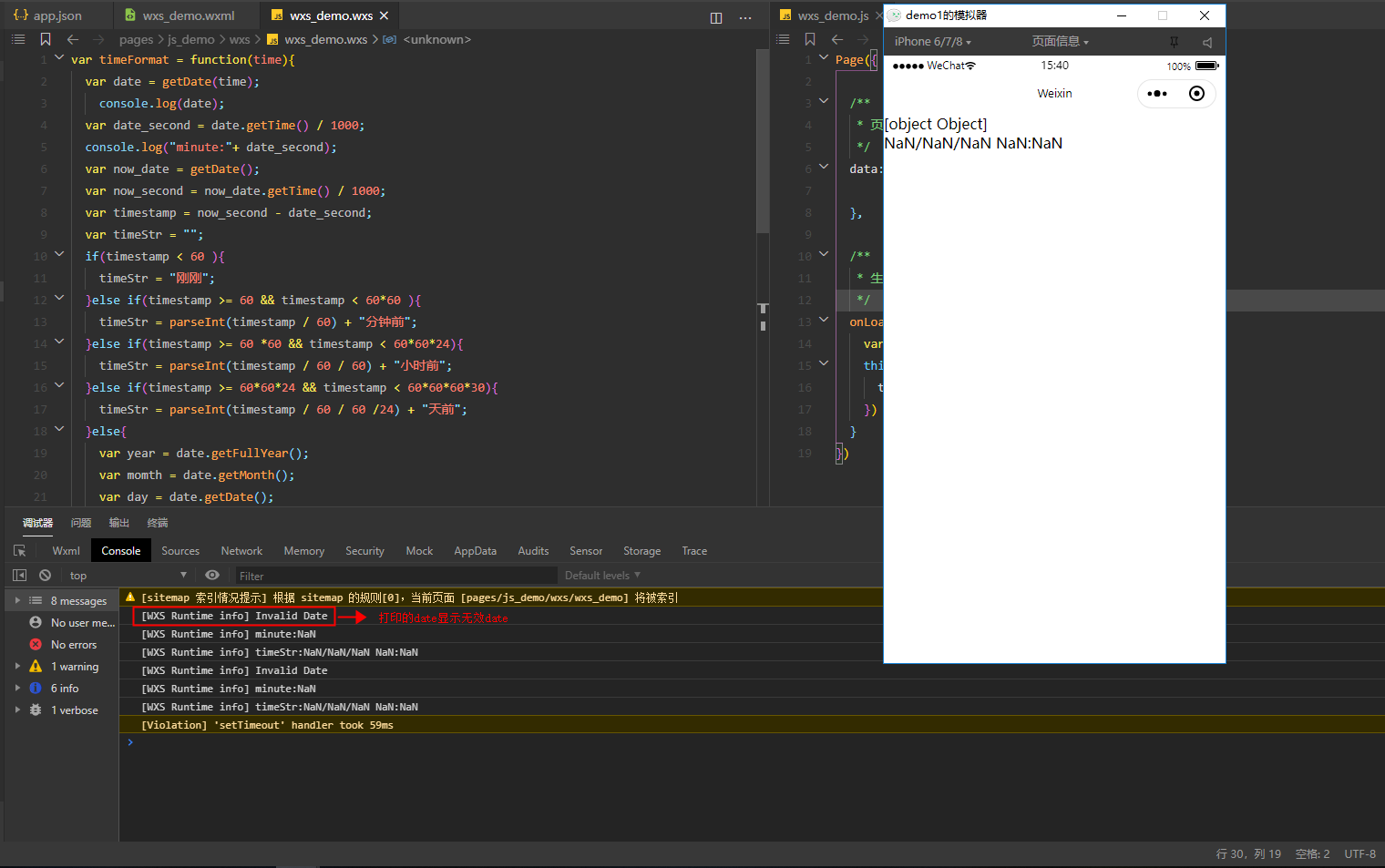Open the 页面信息 dropdown
This screenshot has width=1385, height=868.
(1061, 42)
